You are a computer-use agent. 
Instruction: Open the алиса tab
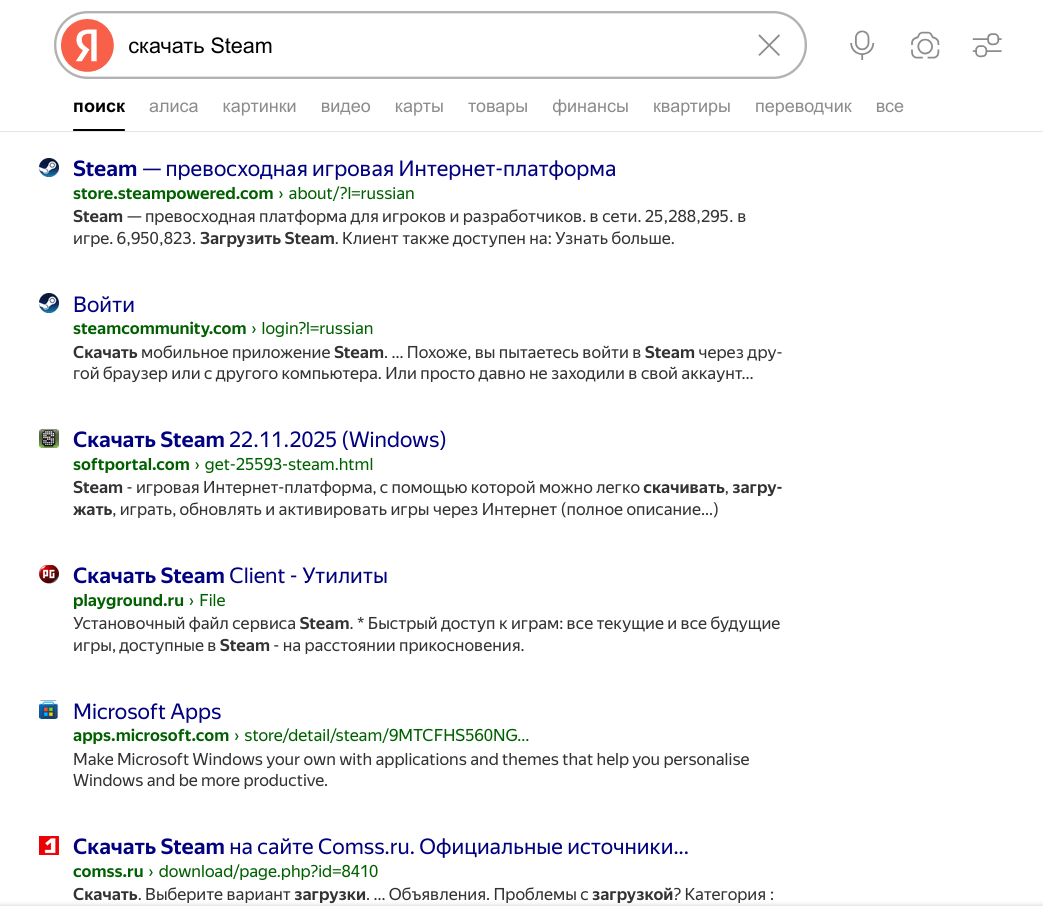(x=173, y=106)
